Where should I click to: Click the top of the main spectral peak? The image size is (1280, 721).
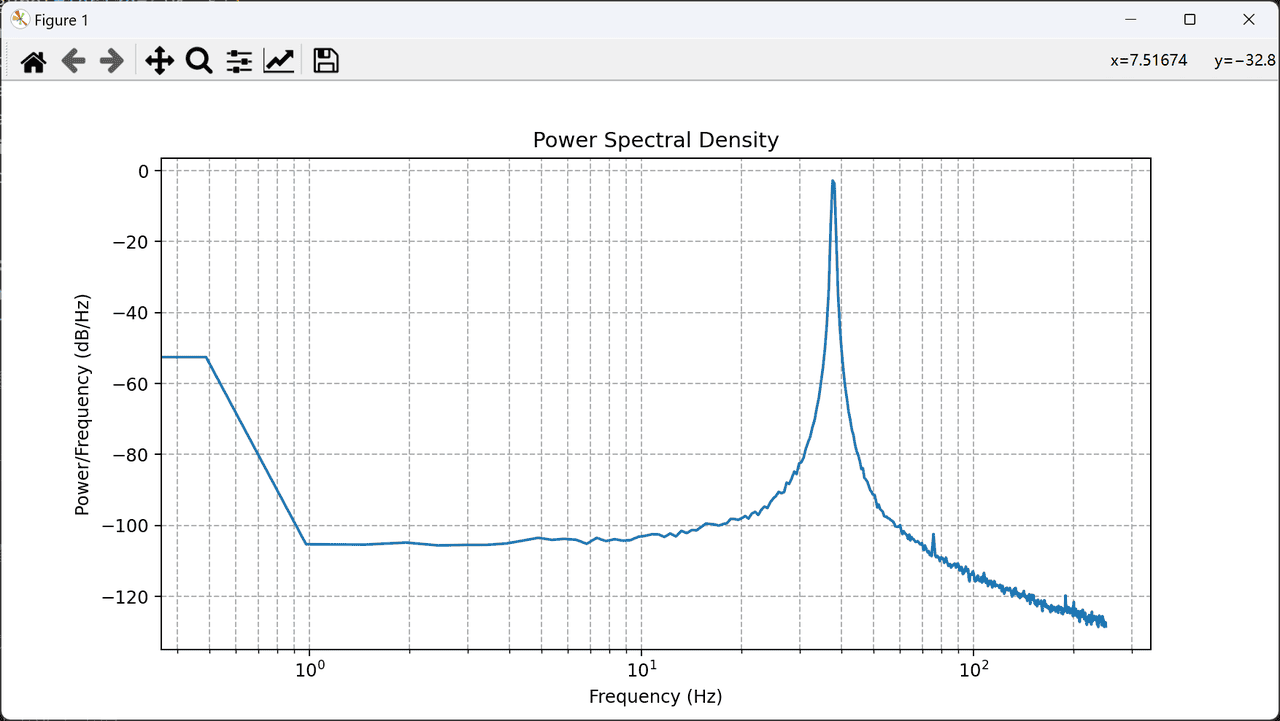[832, 183]
